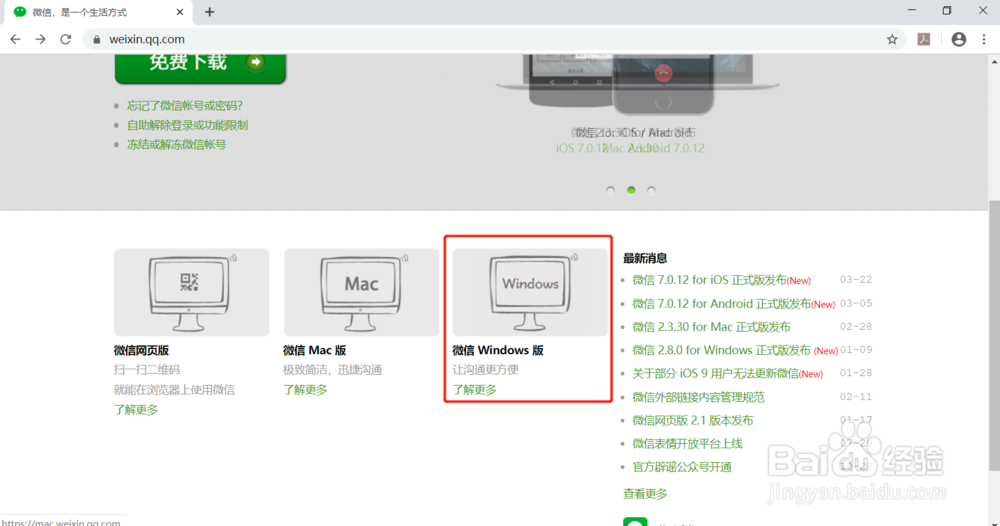Click the green 免费下载 button
Viewport: 1000px width, 526px height.
pos(200,68)
